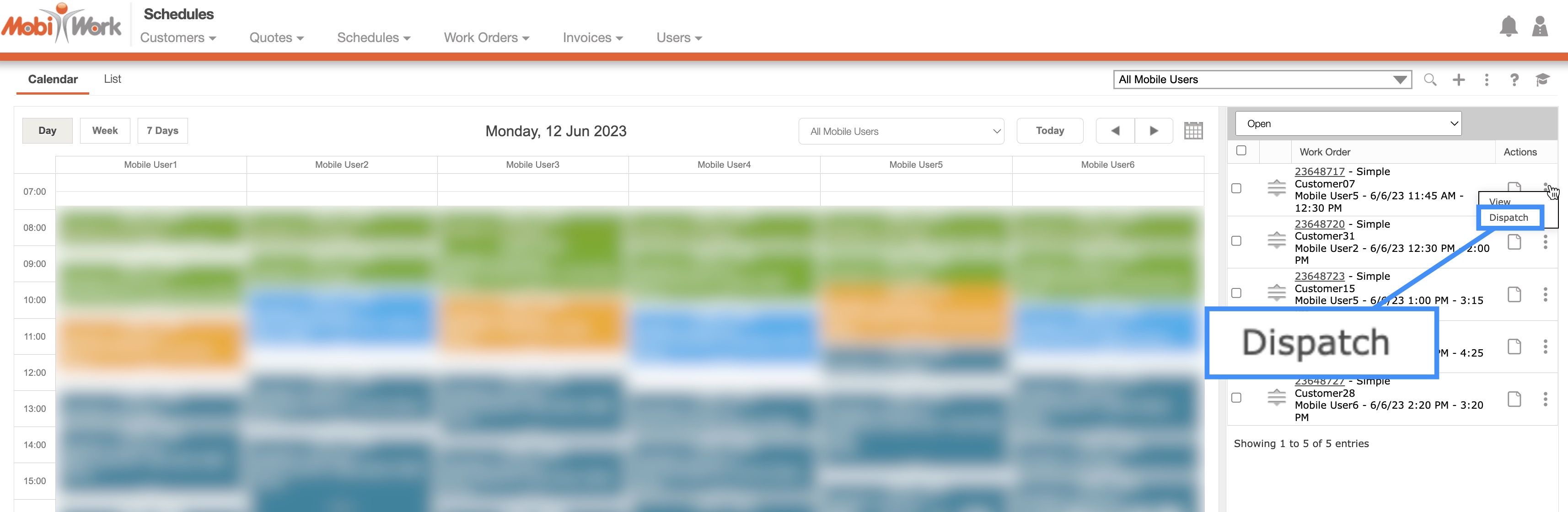This screenshot has height=512, width=1568.
Task: Click the magnifying glass search icon
Action: pyautogui.click(x=1430, y=80)
